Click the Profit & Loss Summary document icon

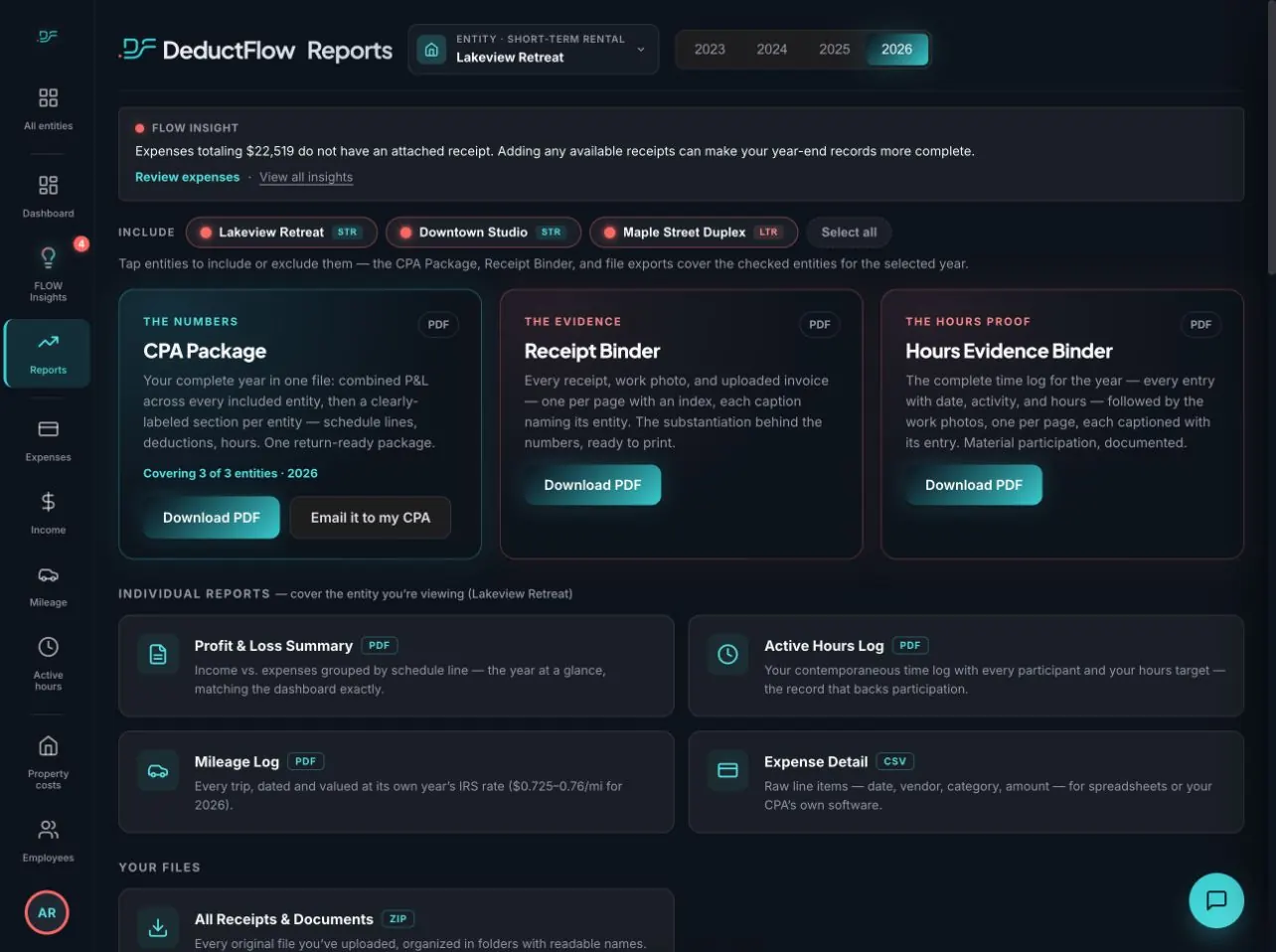pos(158,654)
